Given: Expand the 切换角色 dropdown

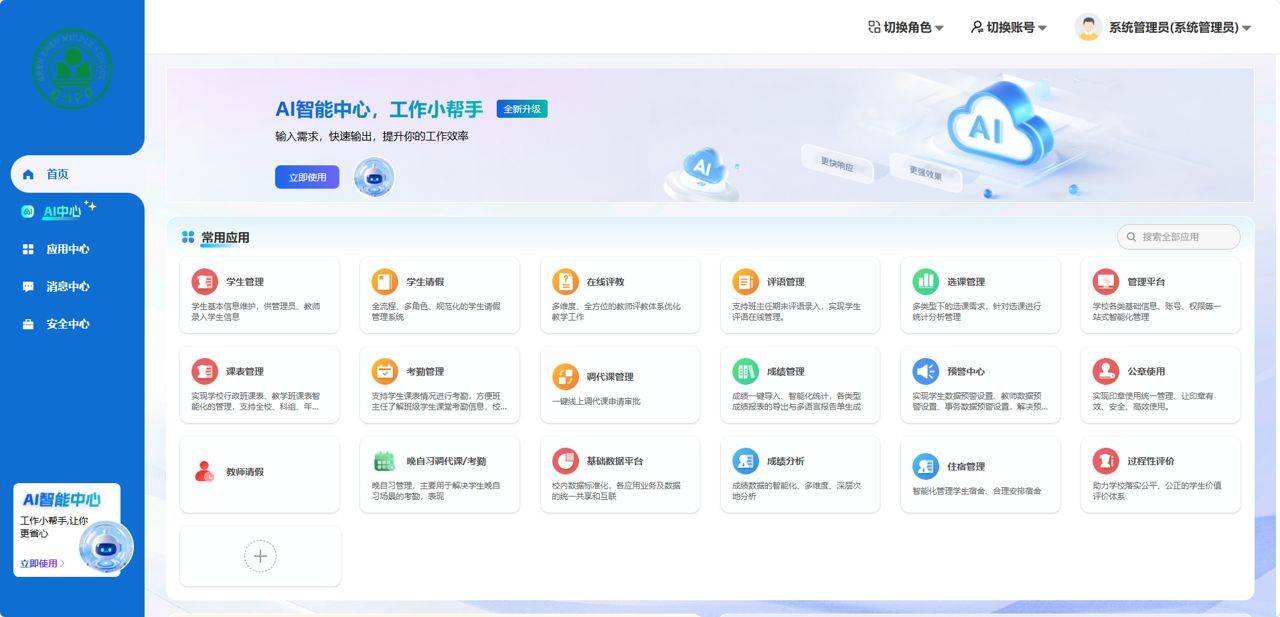Looking at the screenshot, I should click(906, 28).
